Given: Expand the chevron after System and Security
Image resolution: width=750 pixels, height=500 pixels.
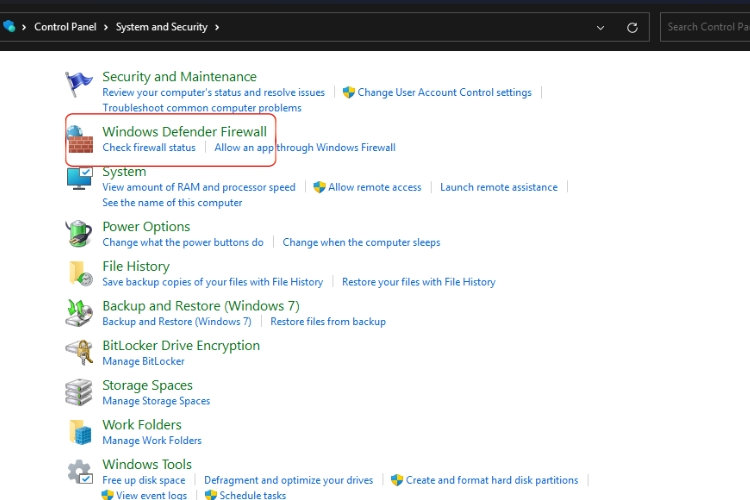Looking at the screenshot, I should (217, 27).
